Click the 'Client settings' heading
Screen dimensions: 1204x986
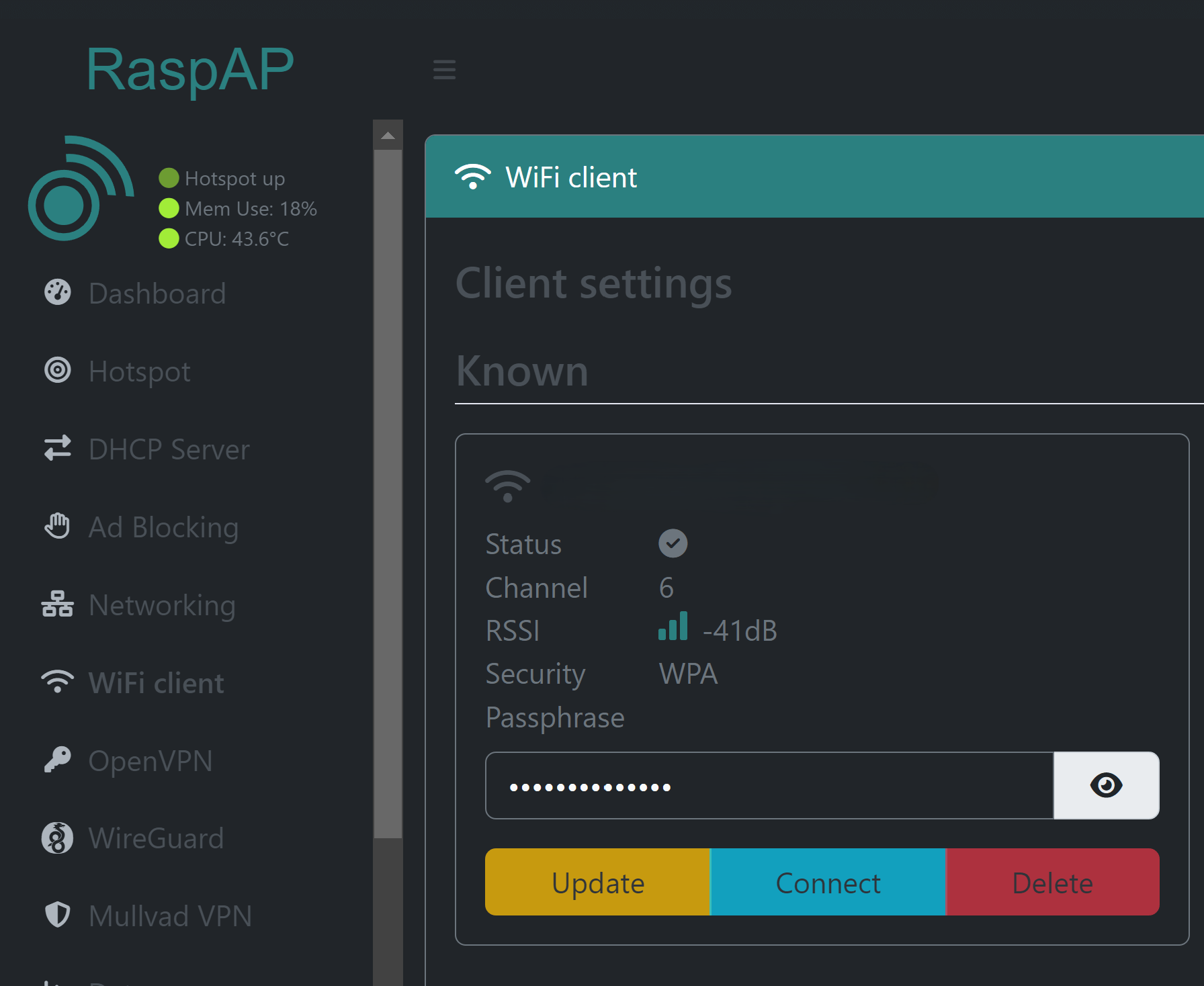594,283
